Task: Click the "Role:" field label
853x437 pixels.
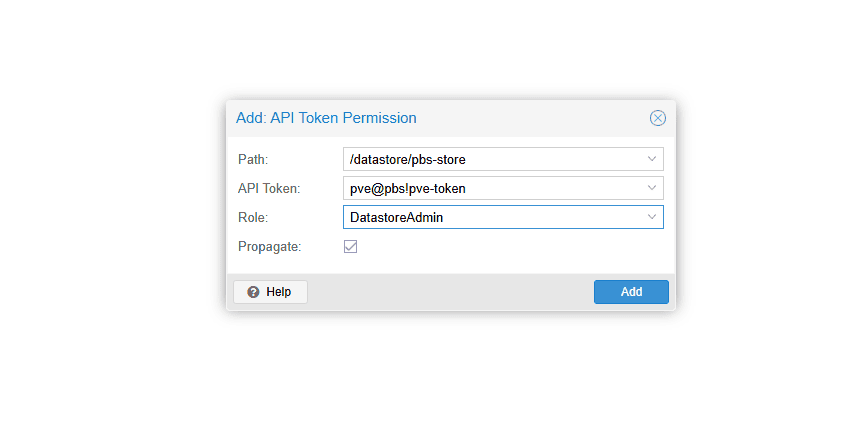Action: [x=254, y=217]
